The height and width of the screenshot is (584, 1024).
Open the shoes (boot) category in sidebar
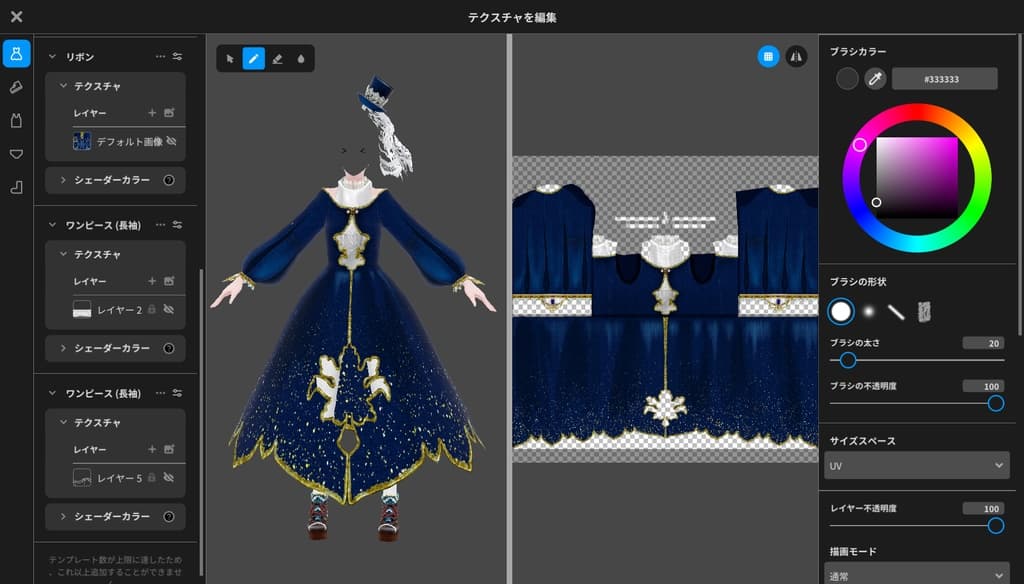pos(16,188)
